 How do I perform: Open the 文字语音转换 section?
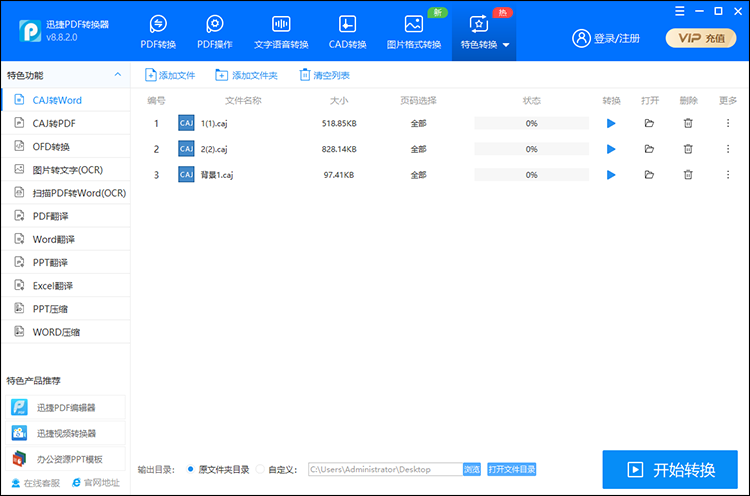coord(281,32)
